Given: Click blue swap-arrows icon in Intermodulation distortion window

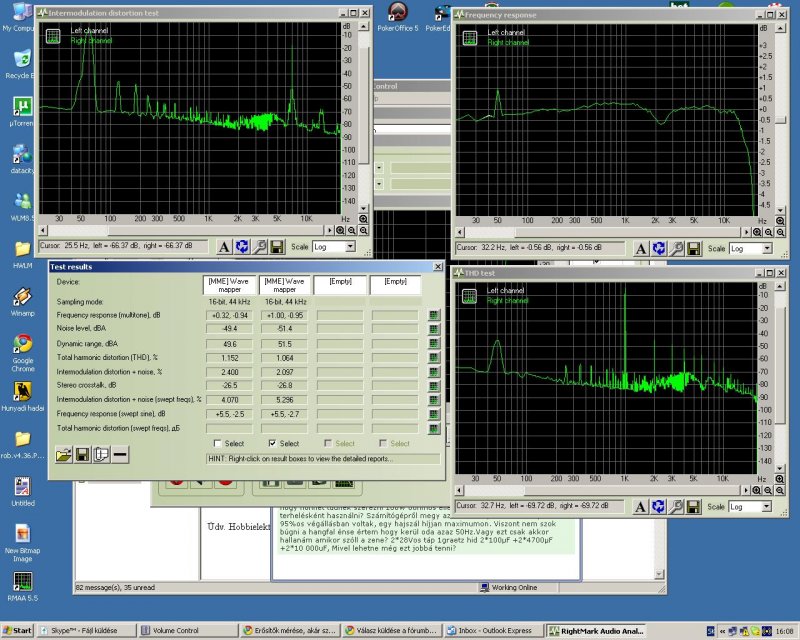Looking at the screenshot, I should [x=242, y=247].
